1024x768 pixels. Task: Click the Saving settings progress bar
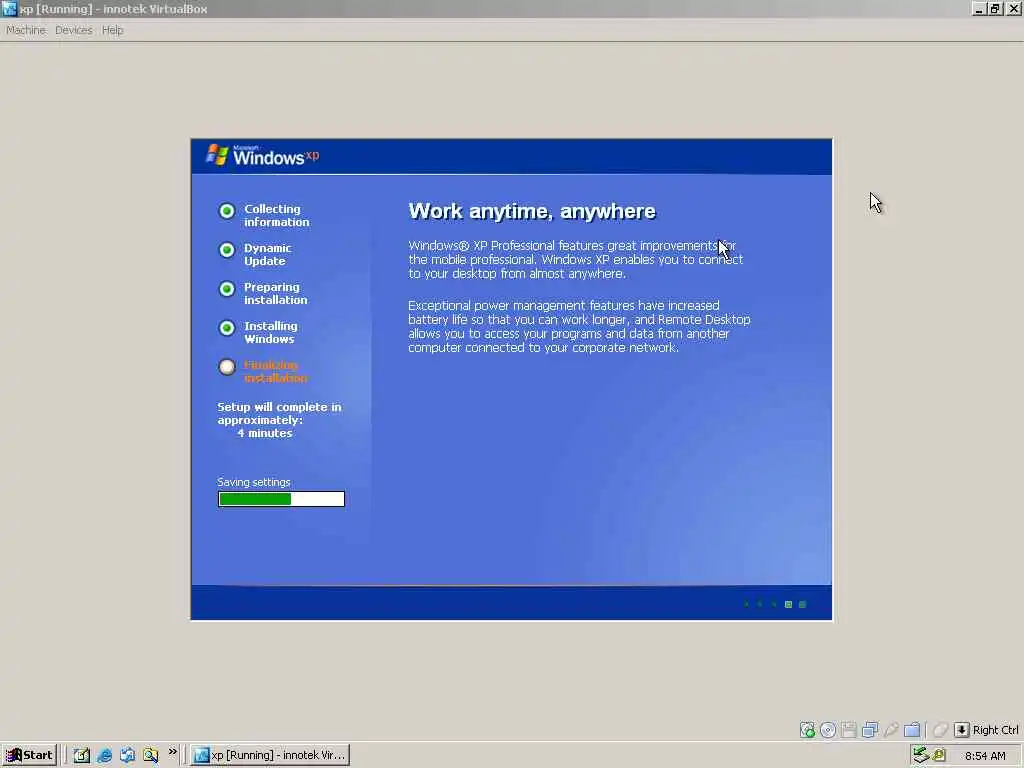point(281,499)
